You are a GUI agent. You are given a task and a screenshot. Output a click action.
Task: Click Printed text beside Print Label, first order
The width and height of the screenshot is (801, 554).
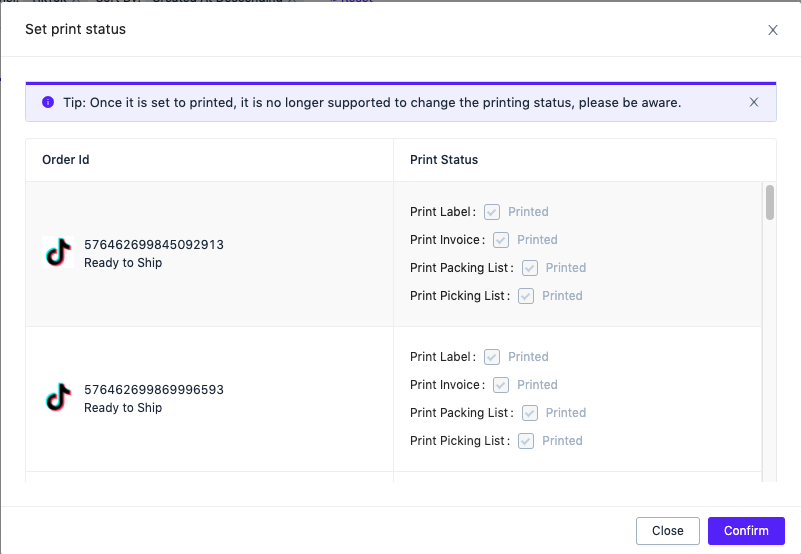point(528,212)
